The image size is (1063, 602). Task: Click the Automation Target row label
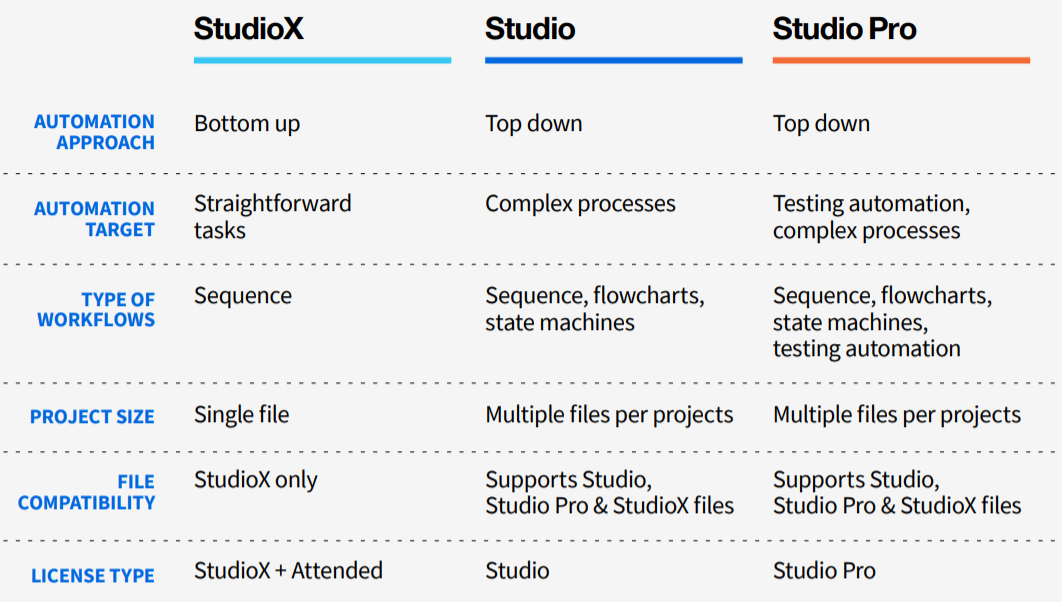[x=95, y=219]
